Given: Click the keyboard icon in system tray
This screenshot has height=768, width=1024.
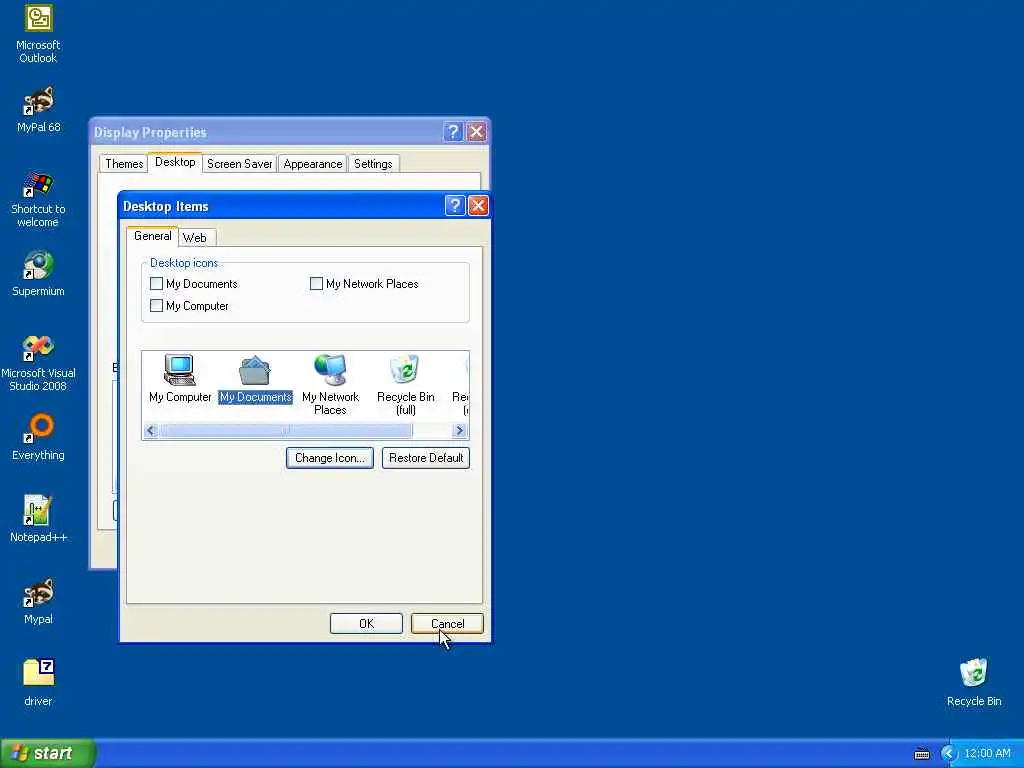Looking at the screenshot, I should (921, 754).
